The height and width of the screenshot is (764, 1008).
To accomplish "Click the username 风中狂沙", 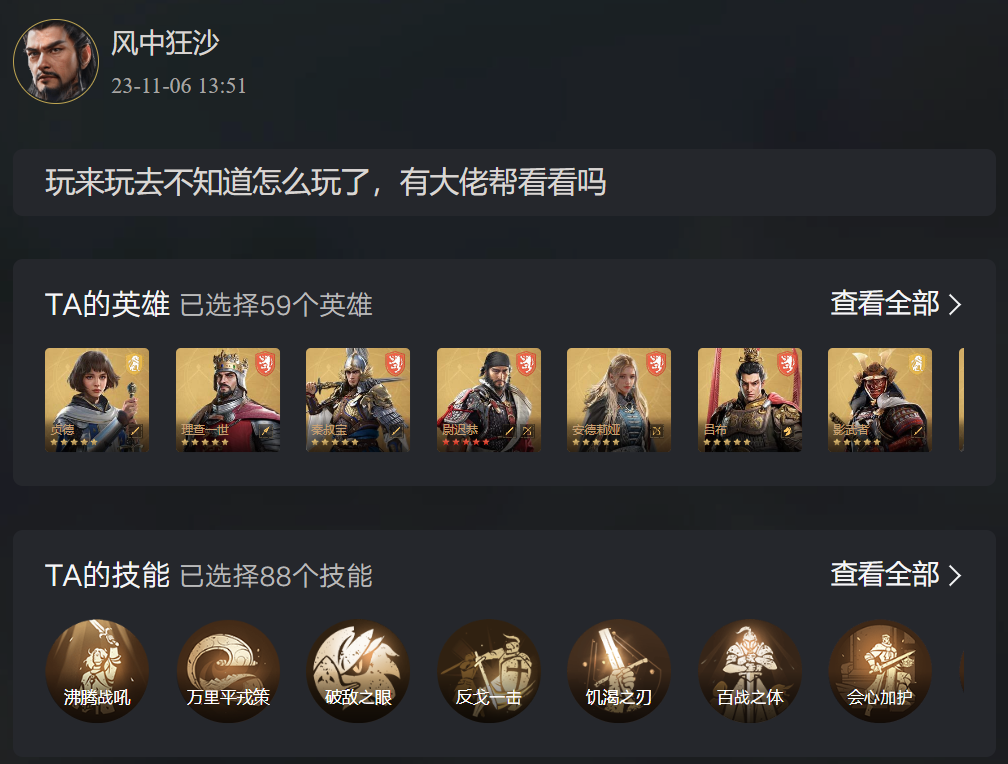I will (x=165, y=43).
